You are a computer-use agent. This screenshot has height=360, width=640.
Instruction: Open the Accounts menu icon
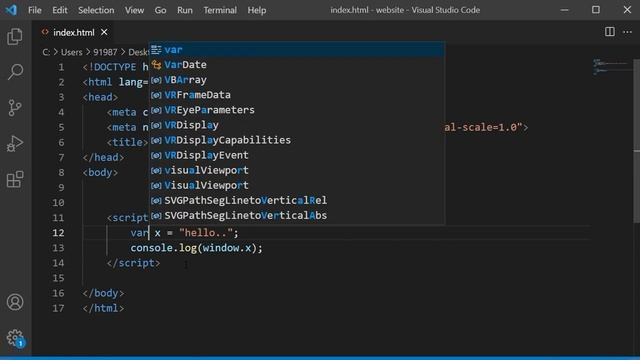[15, 302]
